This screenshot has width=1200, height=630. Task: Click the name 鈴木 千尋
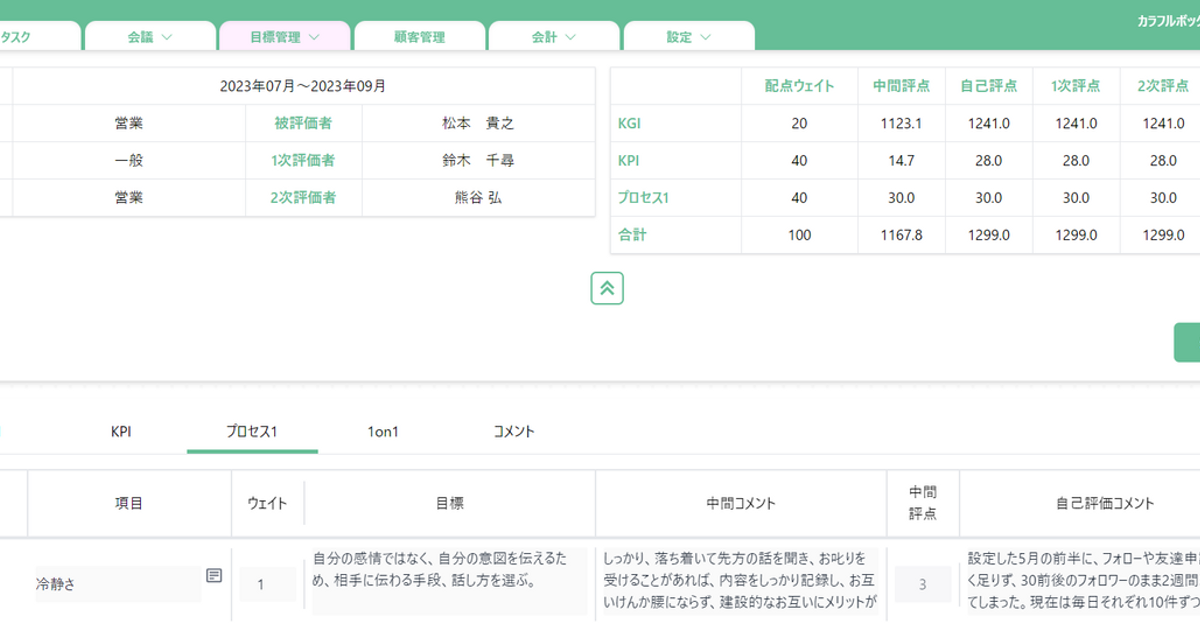(478, 160)
